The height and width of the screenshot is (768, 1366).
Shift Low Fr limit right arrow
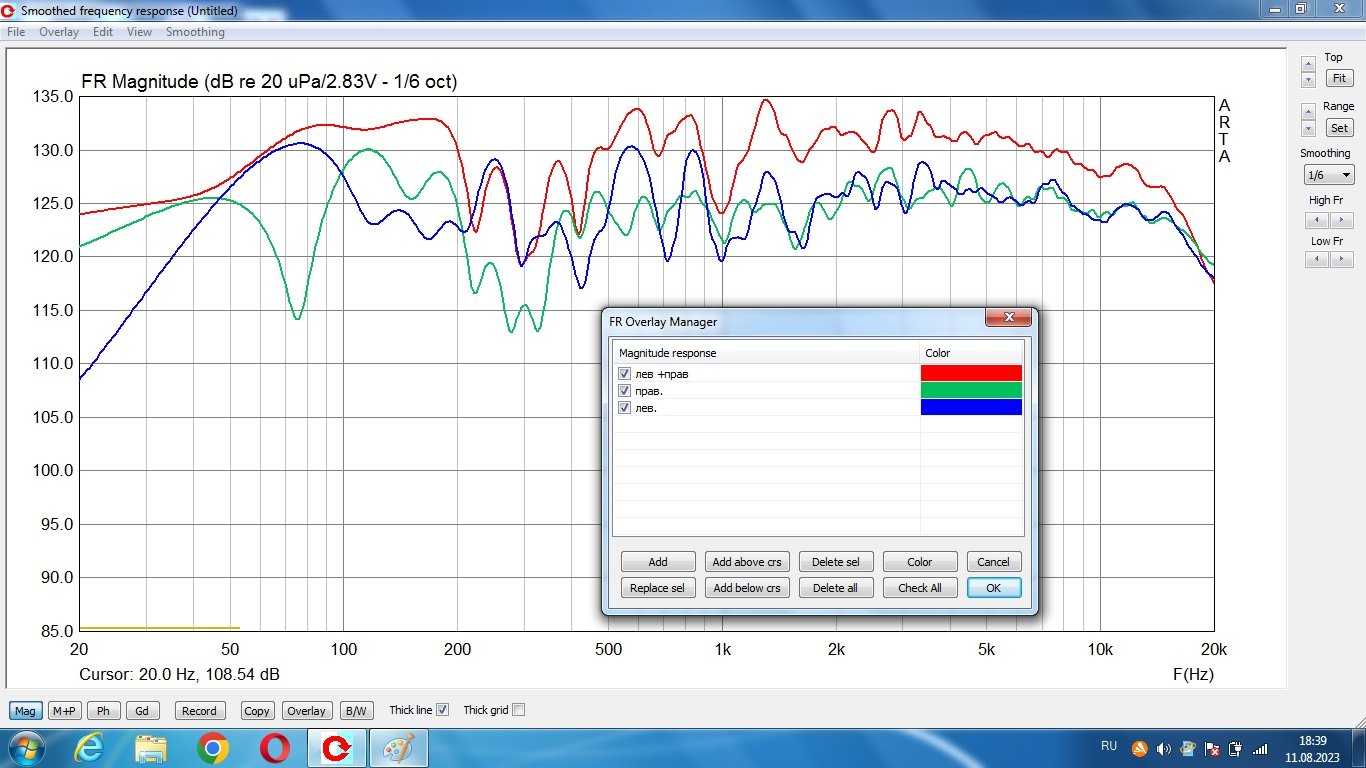(x=1342, y=260)
